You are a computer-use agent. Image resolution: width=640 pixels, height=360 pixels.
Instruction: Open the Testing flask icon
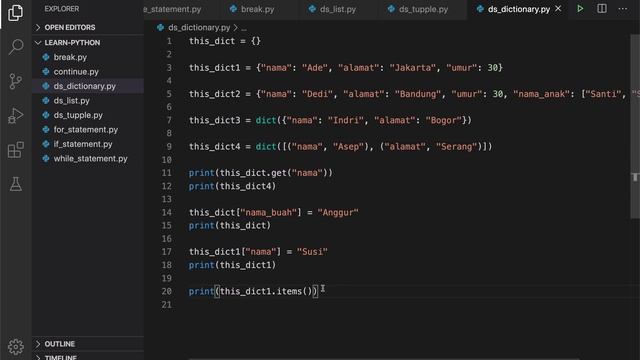point(16,184)
